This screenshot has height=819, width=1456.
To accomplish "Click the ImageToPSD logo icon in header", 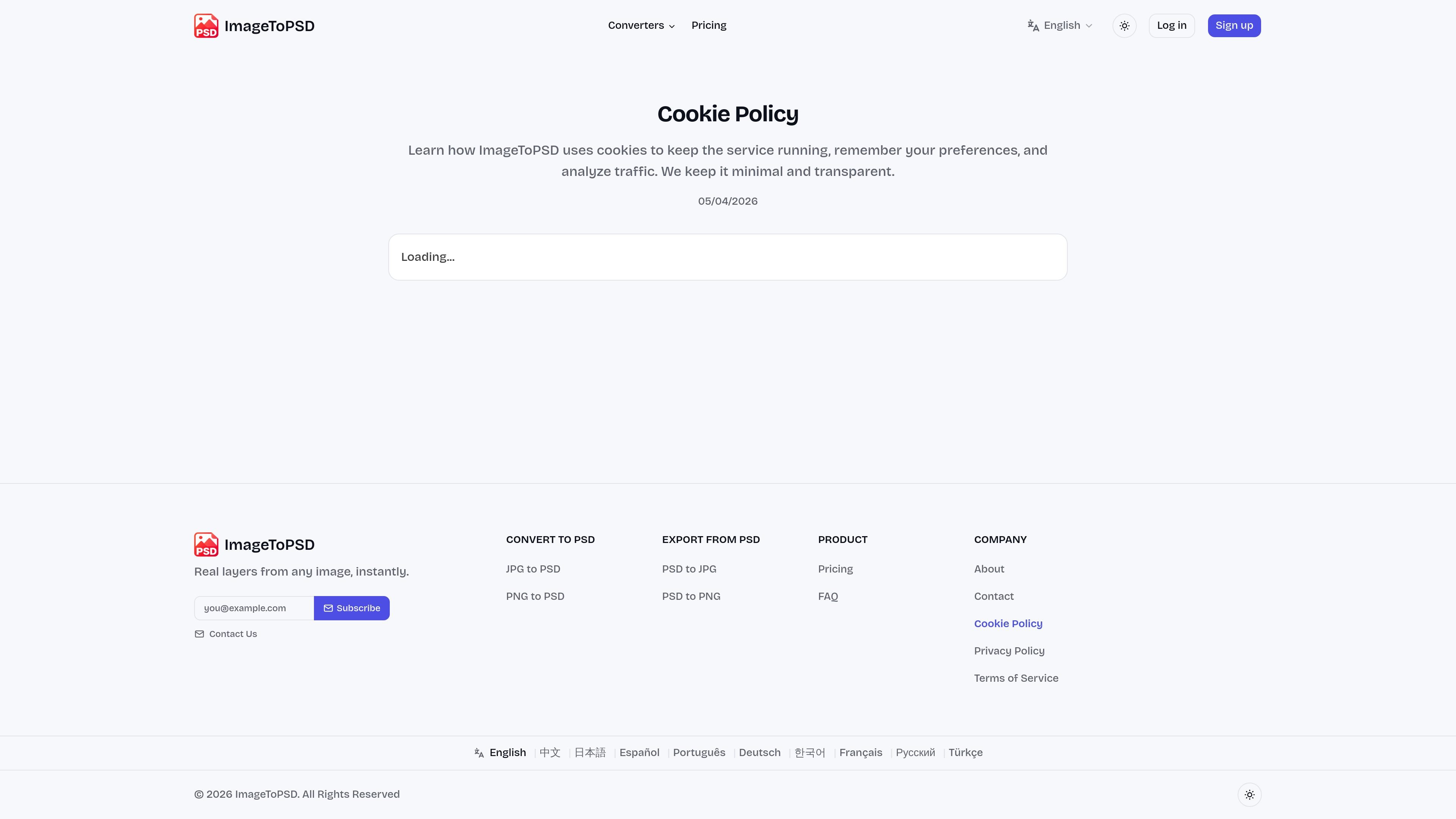I will 206,25.
